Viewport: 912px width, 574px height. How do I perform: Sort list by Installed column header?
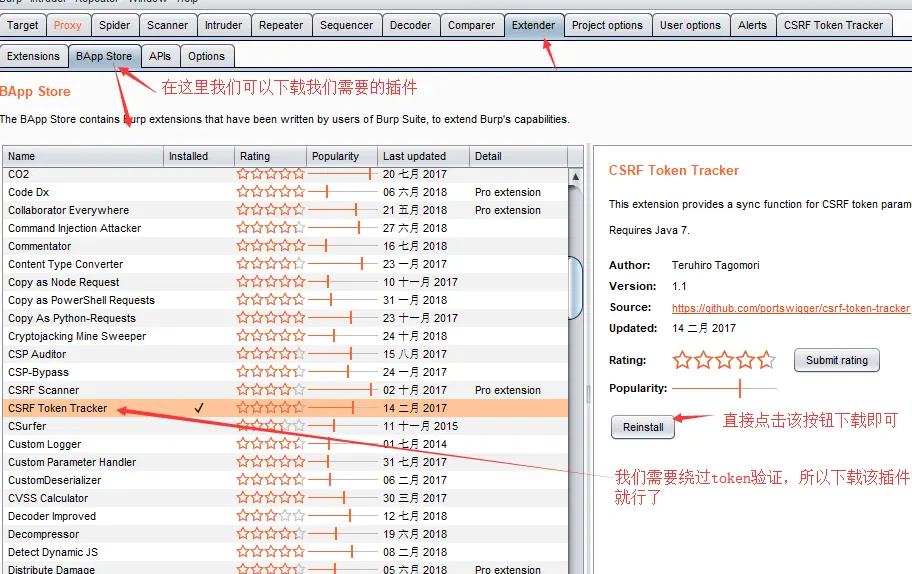point(199,156)
